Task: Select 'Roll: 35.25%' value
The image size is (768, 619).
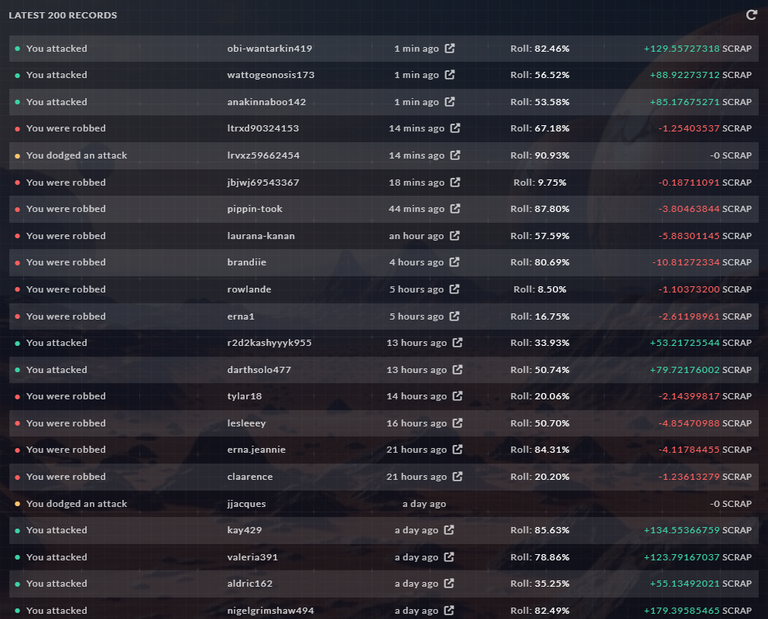Action: point(540,583)
